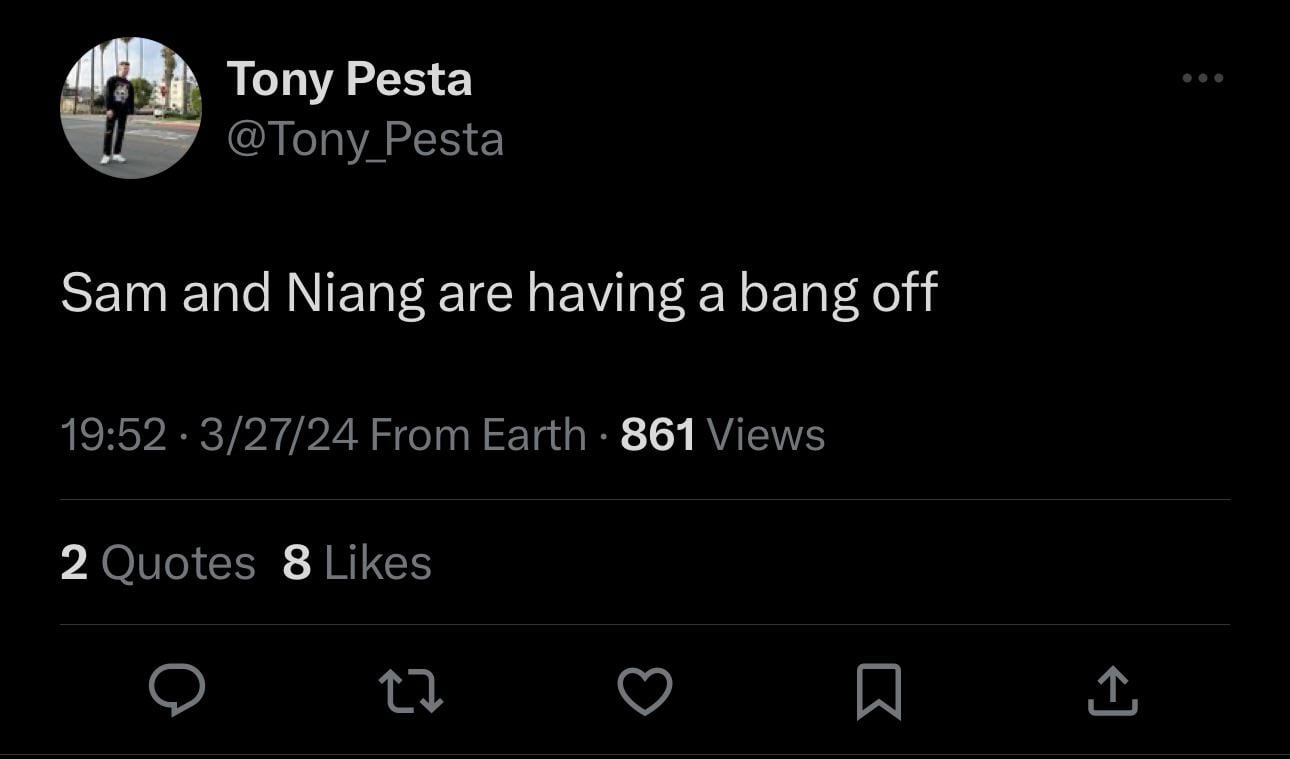The width and height of the screenshot is (1290, 759).
Task: Tap the share upload arrow icon
Action: (1112, 691)
